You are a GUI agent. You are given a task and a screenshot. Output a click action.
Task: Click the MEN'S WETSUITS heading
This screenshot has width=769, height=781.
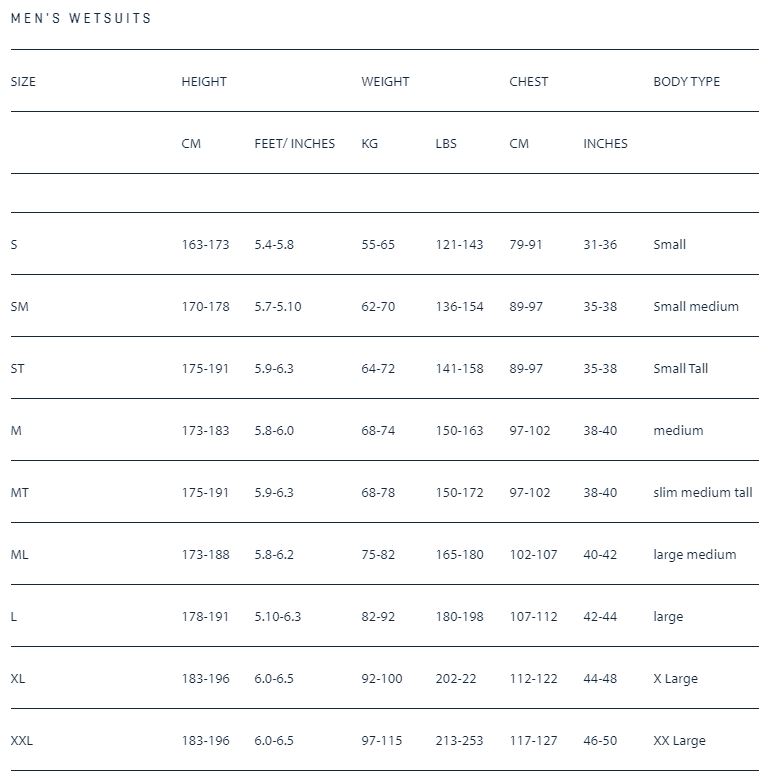(81, 18)
